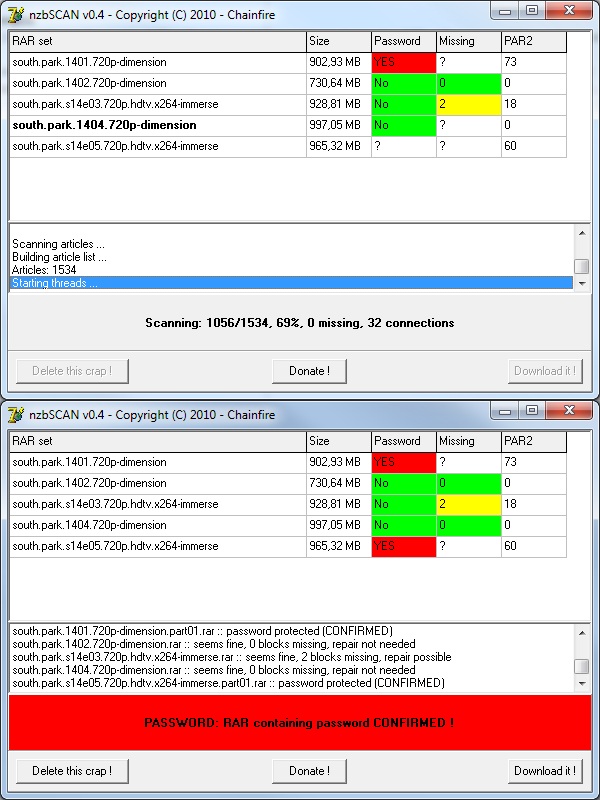
Task: Click scrollbar thumb in top window log
Action: pos(582,266)
